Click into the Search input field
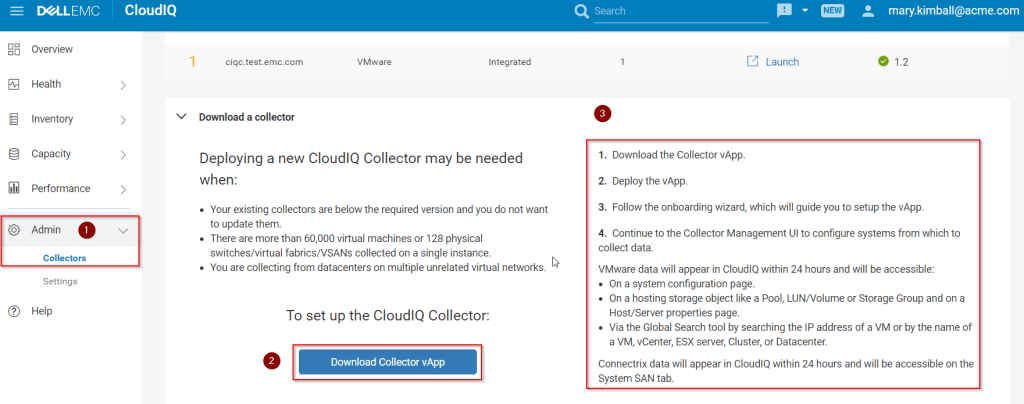 pos(680,11)
